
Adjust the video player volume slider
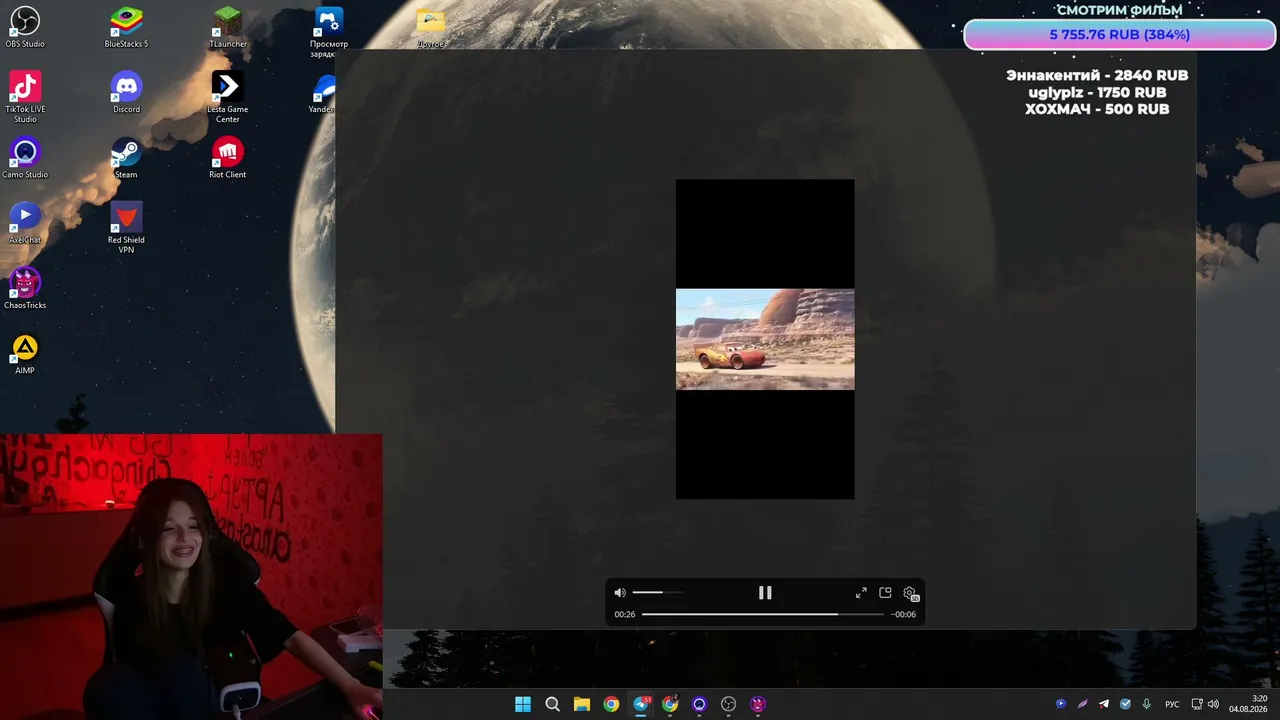(657, 593)
